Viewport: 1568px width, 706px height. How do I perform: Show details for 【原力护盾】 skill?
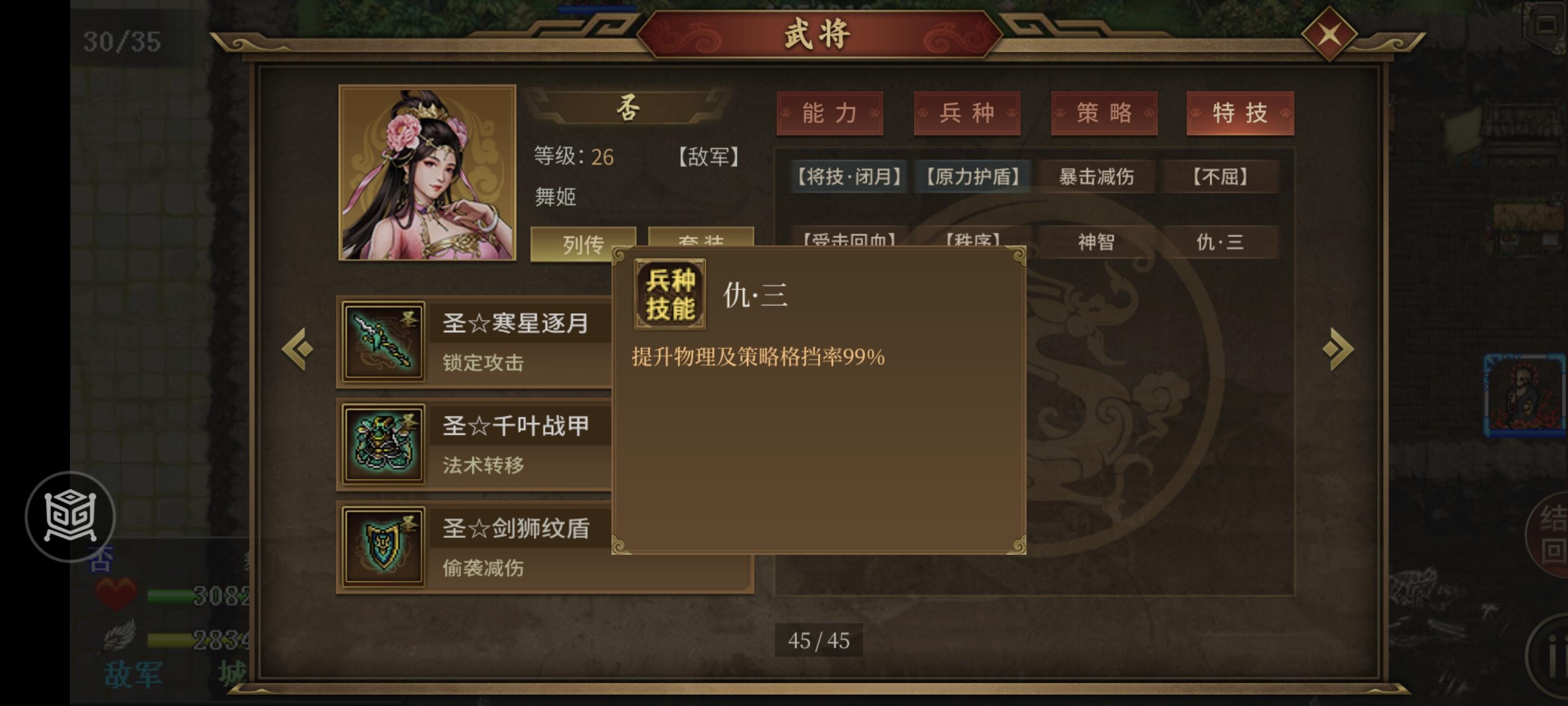click(x=973, y=176)
